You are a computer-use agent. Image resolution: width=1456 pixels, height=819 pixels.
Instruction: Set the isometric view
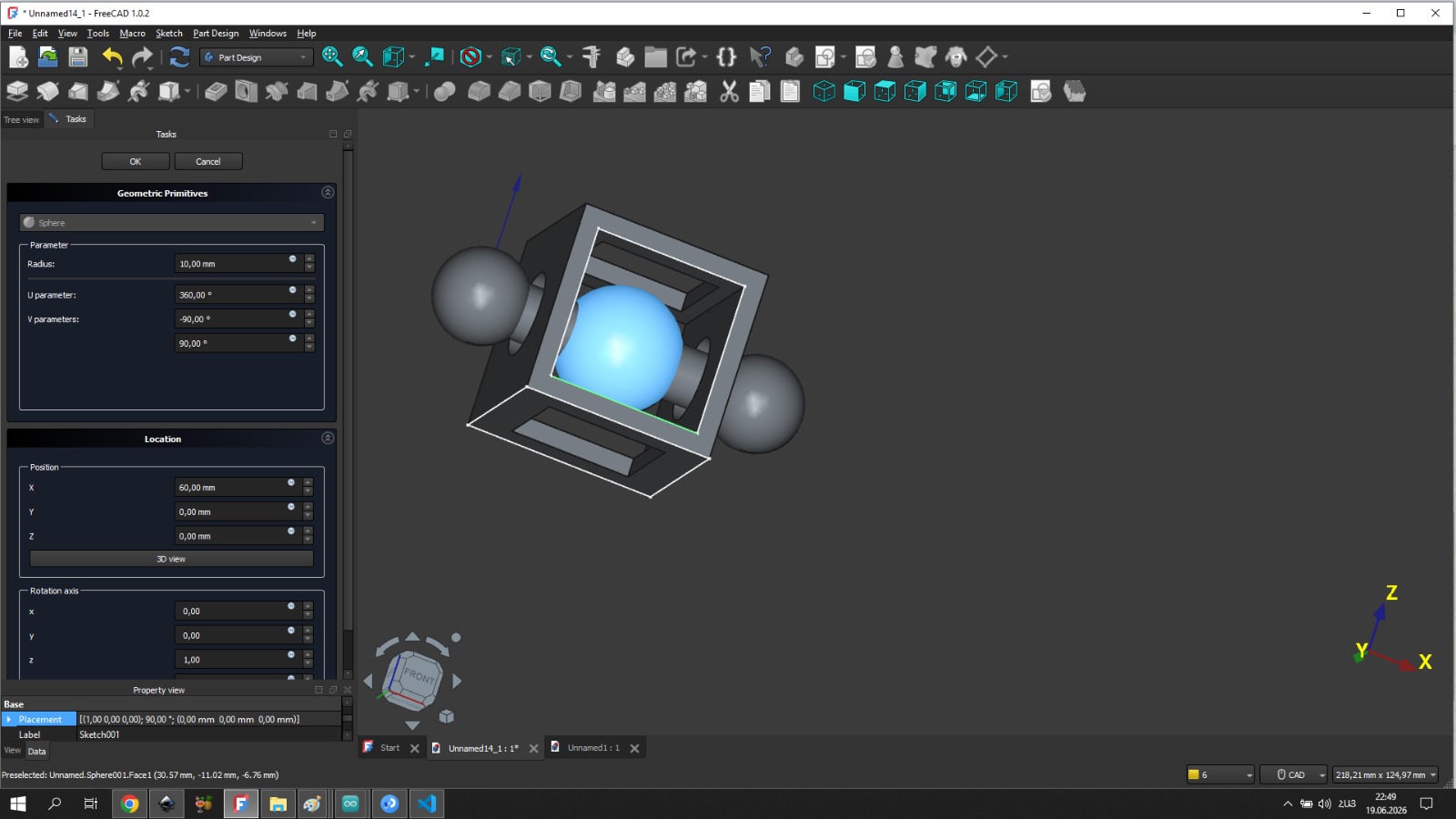click(824, 91)
